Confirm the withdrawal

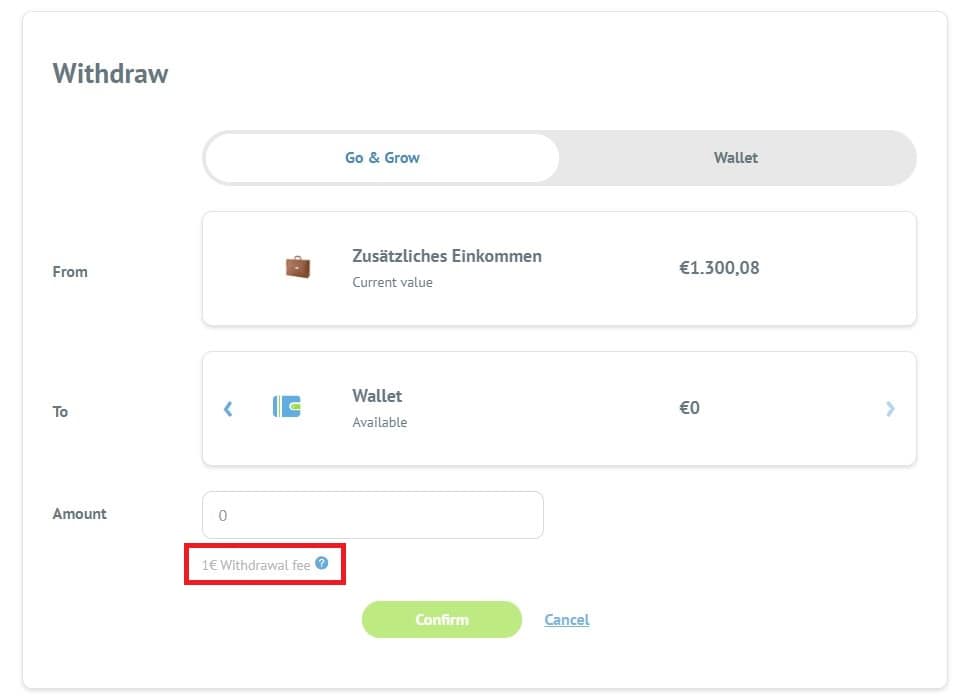[x=441, y=619]
